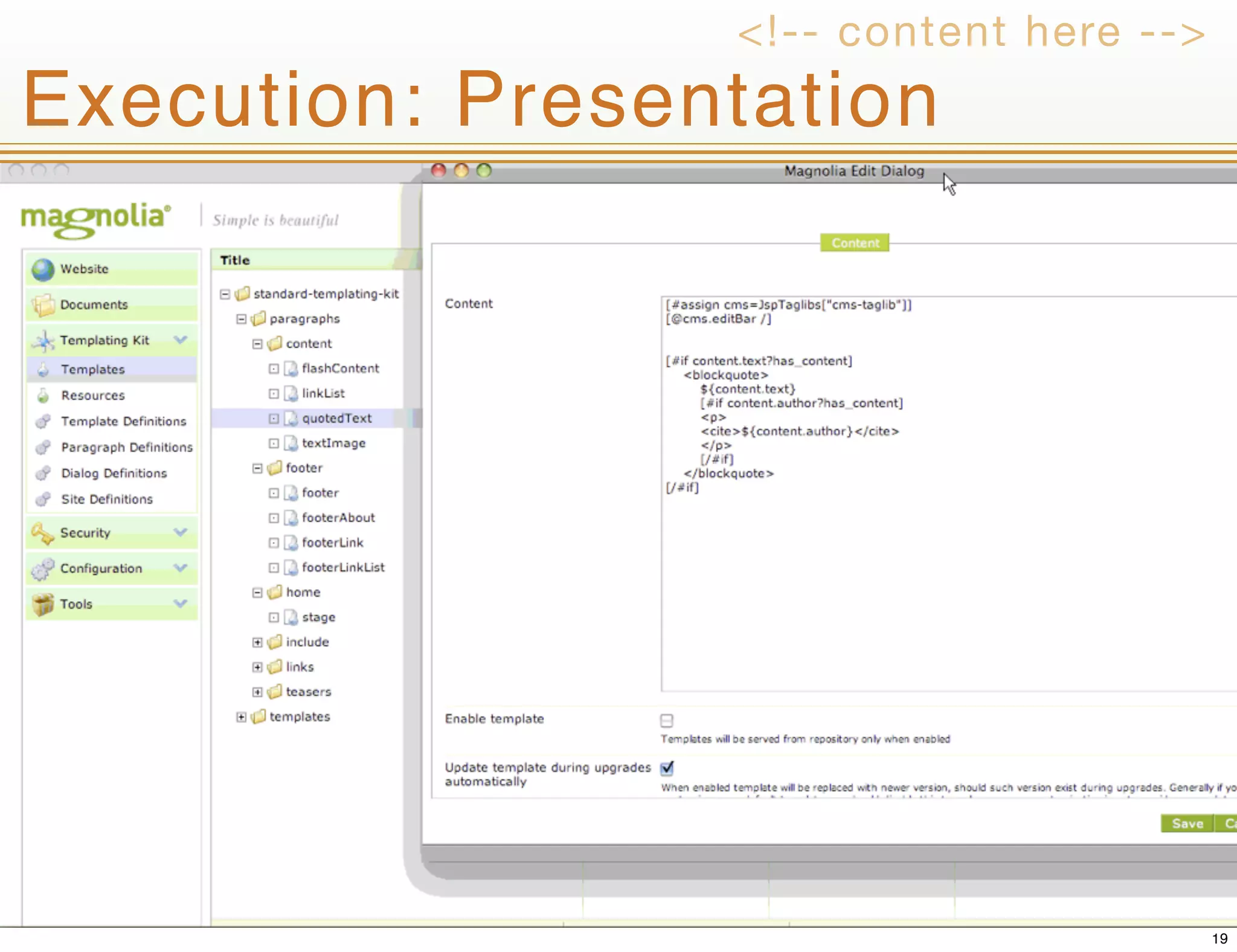The image size is (1237, 952).
Task: Expand the include folder node
Action: pos(258,642)
